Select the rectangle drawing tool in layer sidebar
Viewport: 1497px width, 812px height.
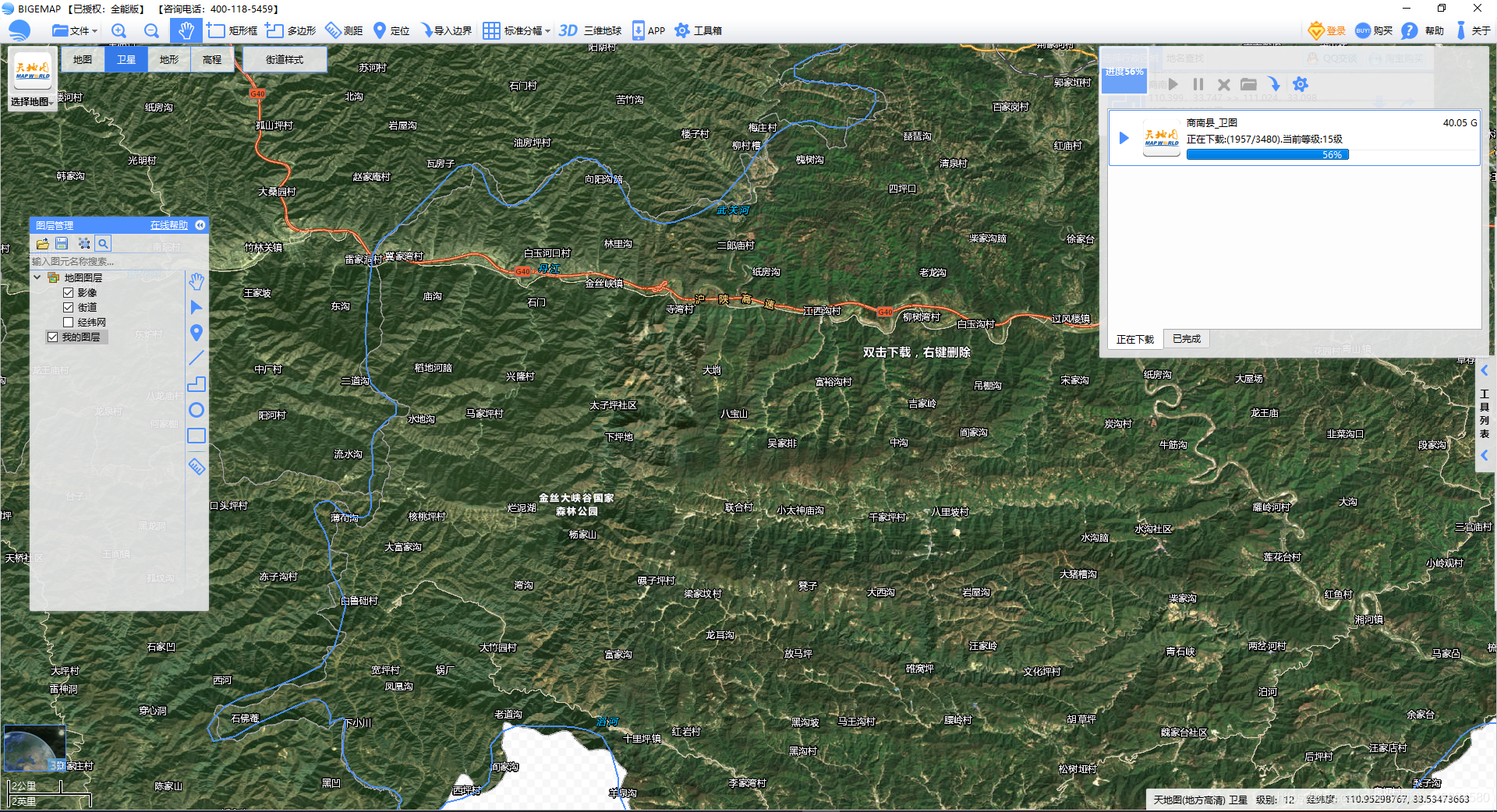coord(196,436)
